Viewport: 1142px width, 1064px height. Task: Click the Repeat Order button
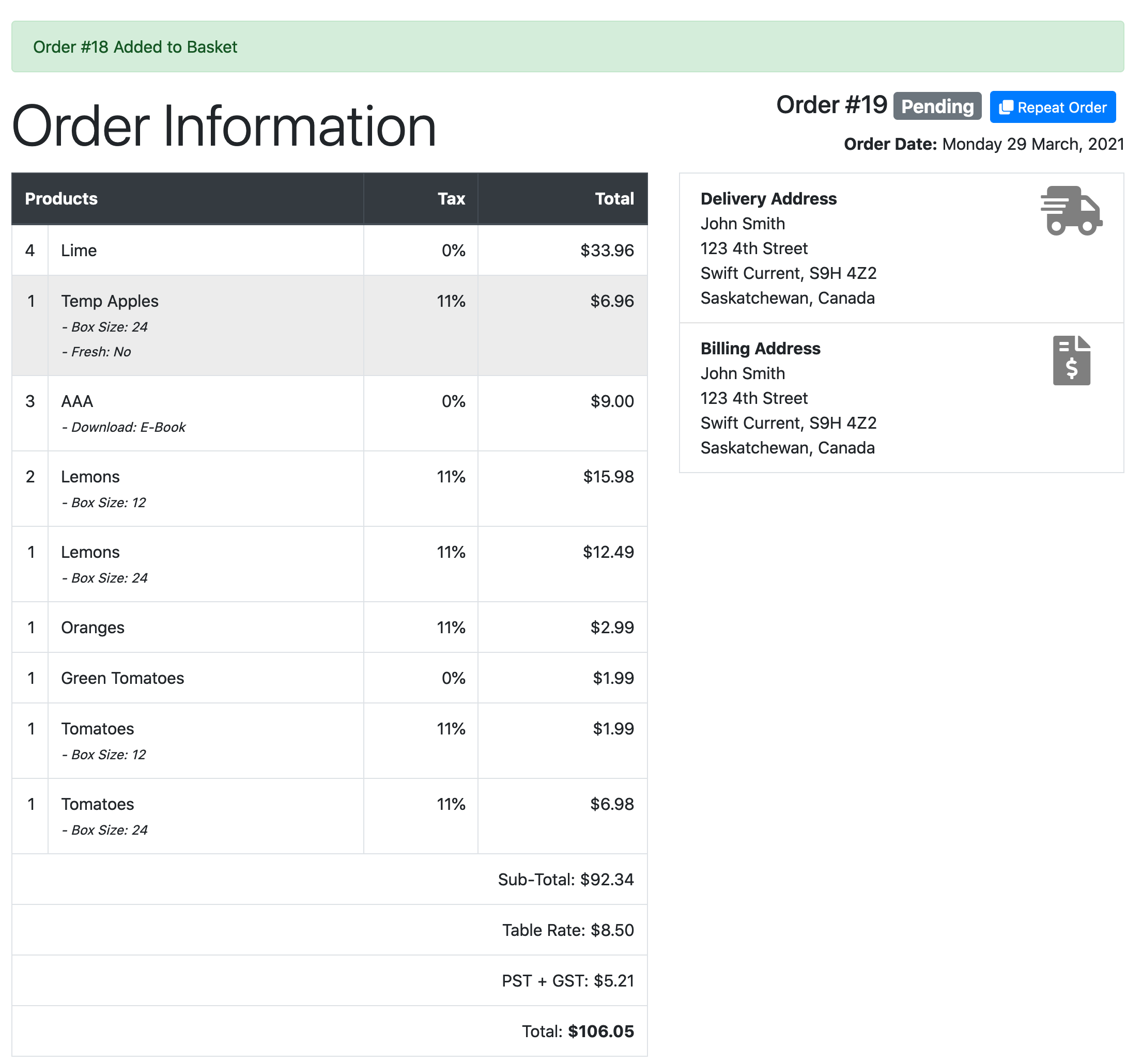point(1053,107)
